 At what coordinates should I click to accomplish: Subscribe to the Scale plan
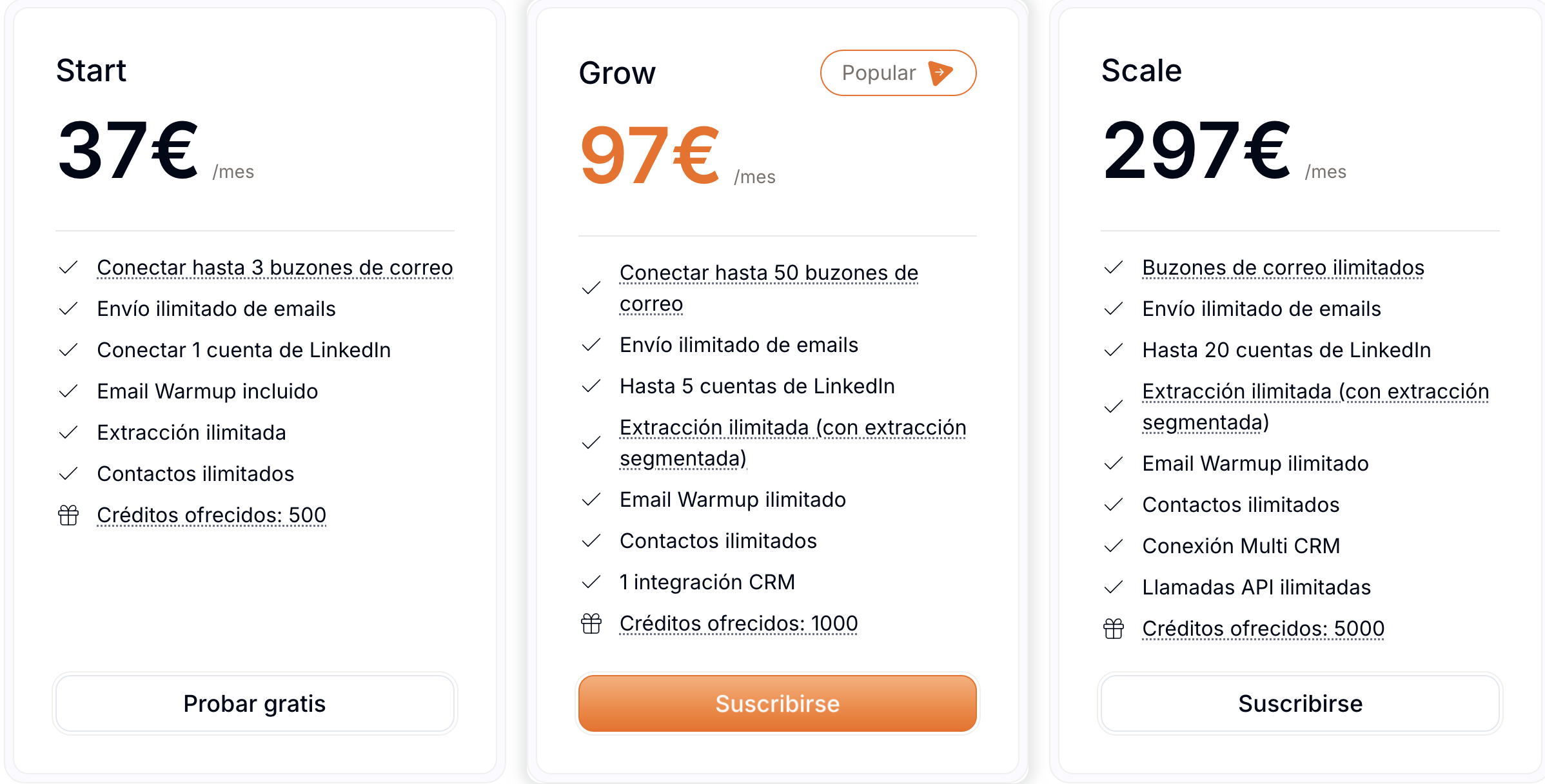[1300, 703]
